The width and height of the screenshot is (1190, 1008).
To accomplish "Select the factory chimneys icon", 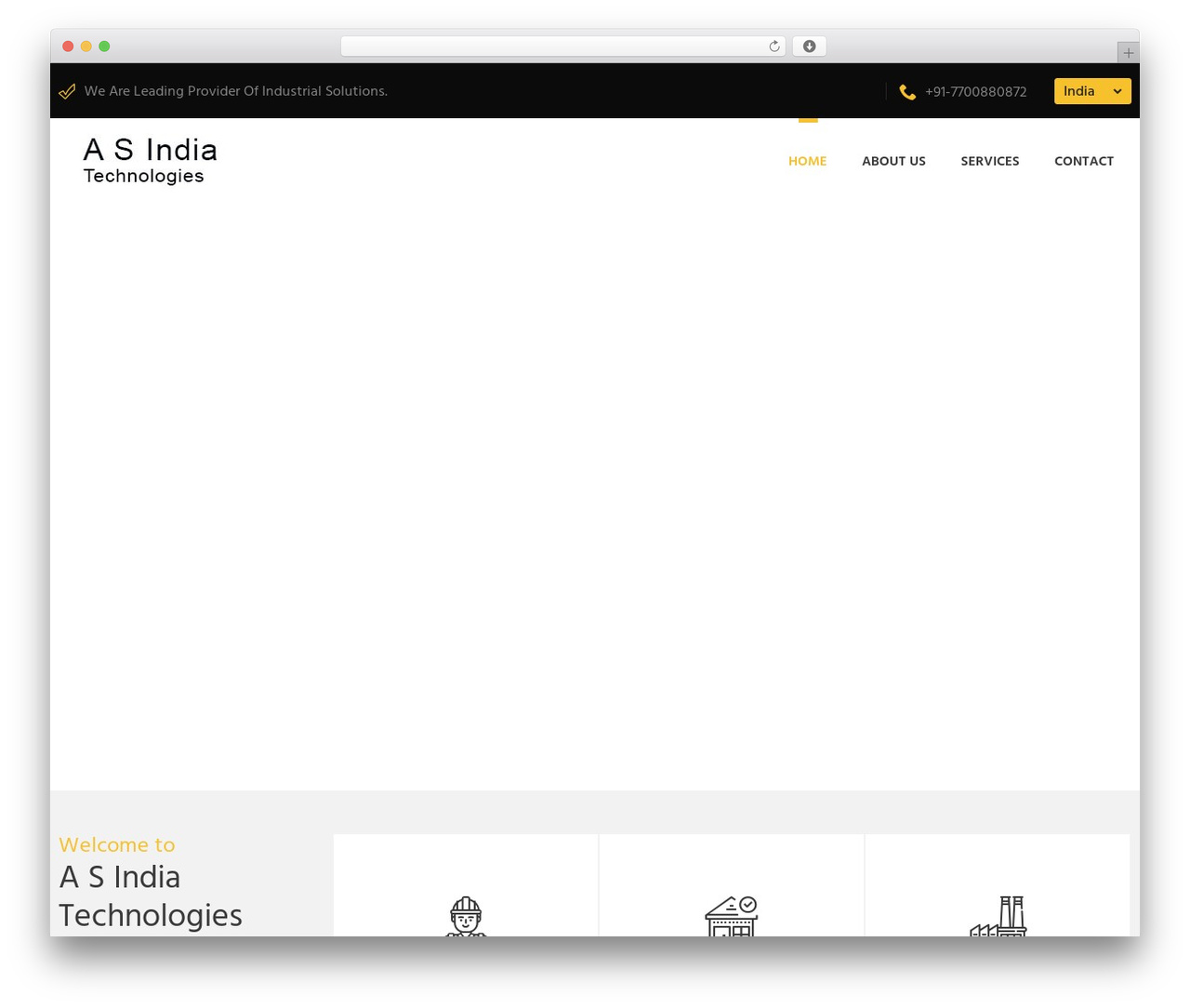I will click(998, 916).
